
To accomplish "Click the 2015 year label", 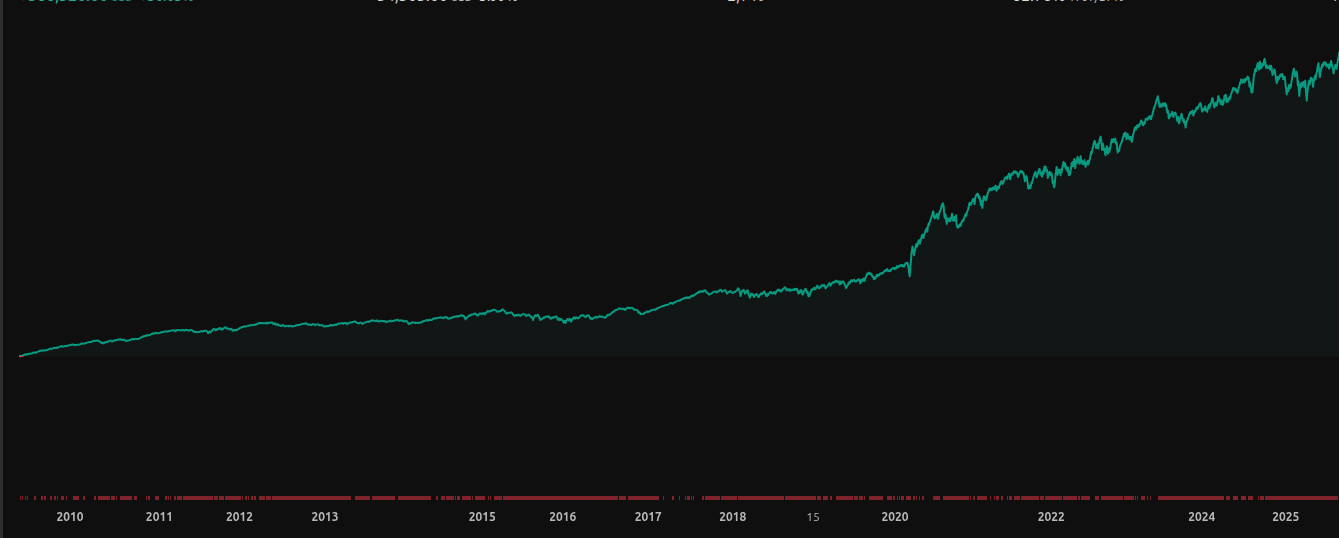I will (482, 517).
